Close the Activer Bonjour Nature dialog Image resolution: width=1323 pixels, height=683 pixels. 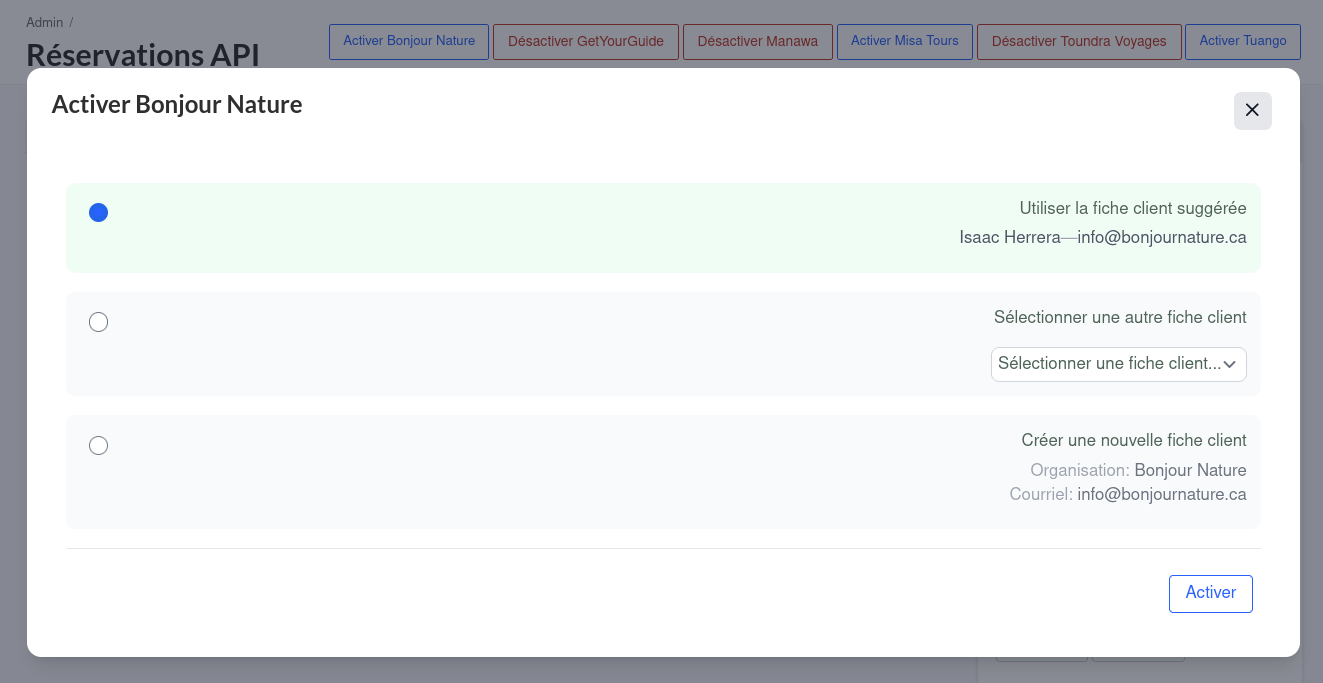[1252, 111]
